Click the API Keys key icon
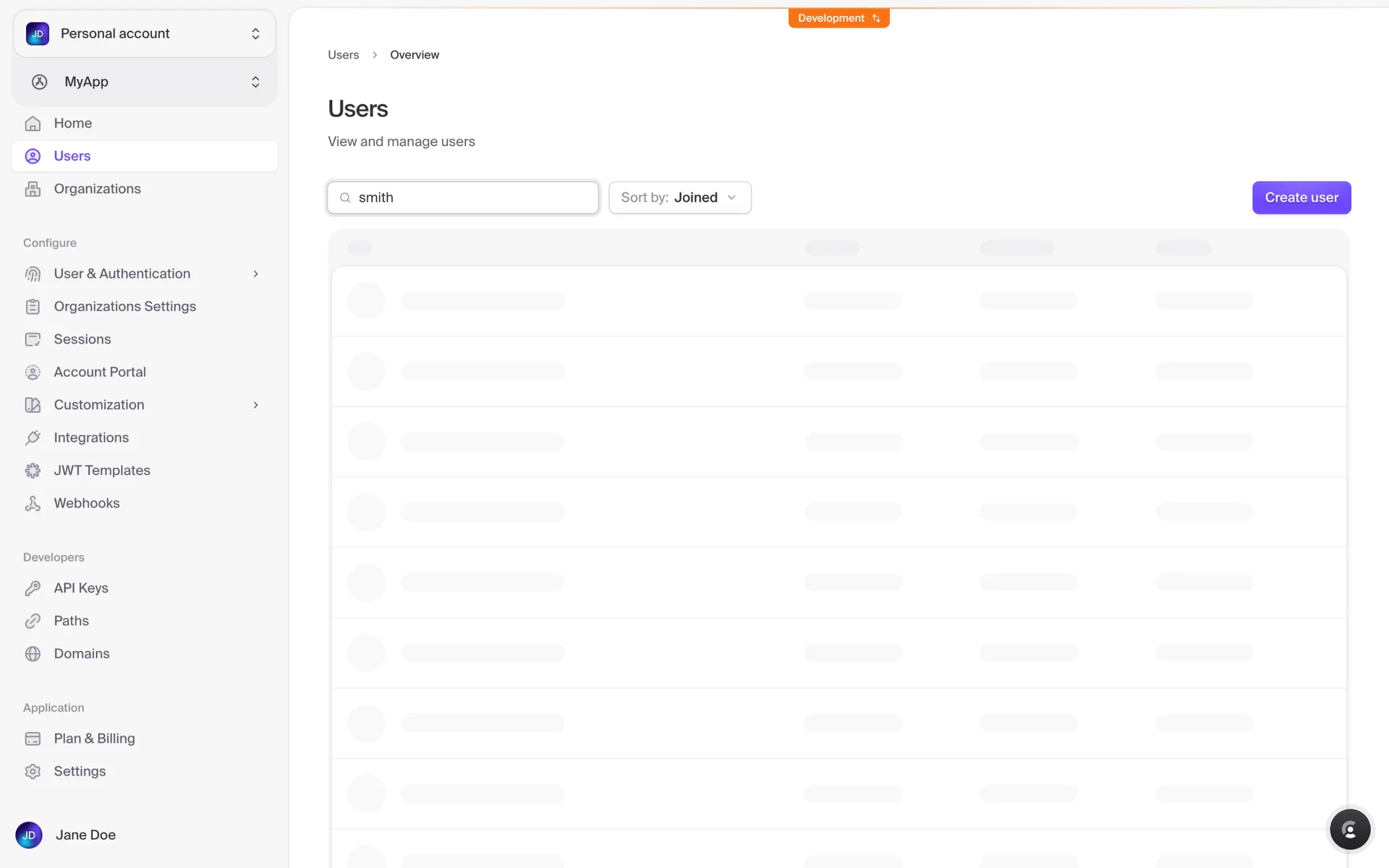 click(33, 588)
